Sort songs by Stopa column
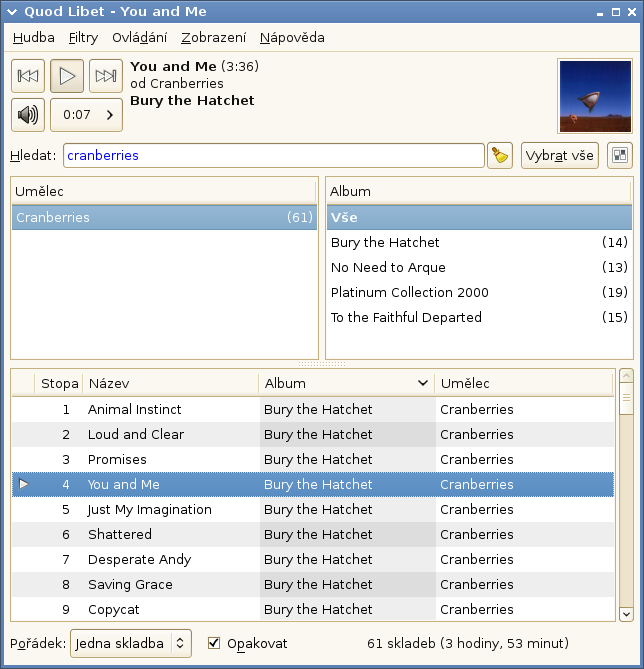 click(58, 383)
